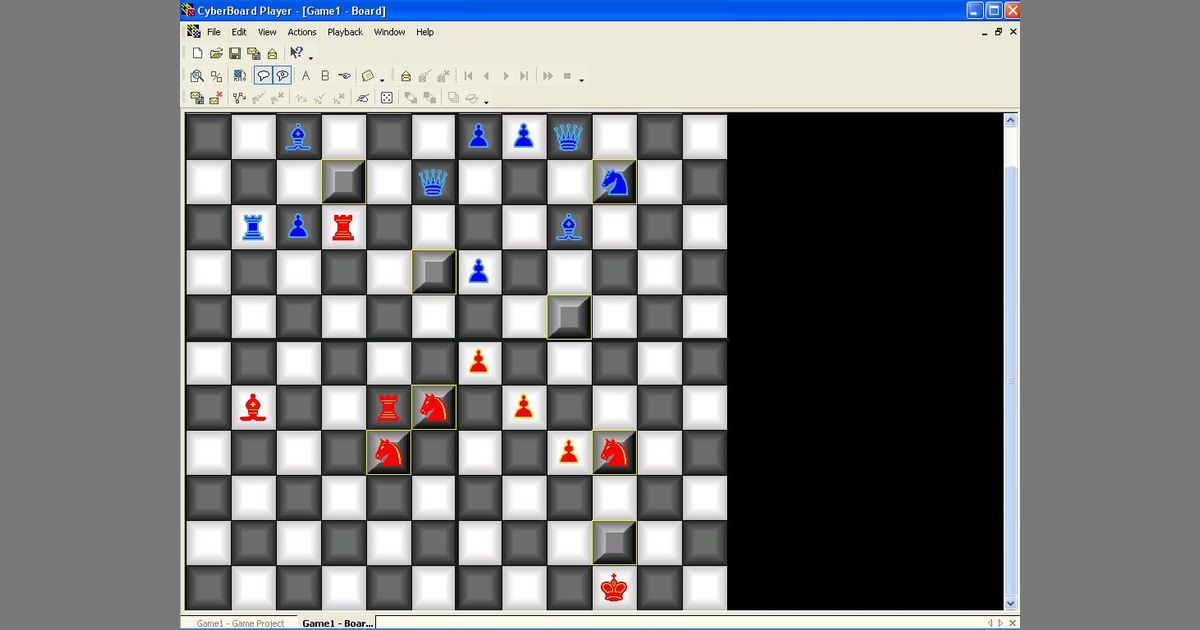
Task: Toggle the first speech balloon tool
Action: [x=264, y=75]
